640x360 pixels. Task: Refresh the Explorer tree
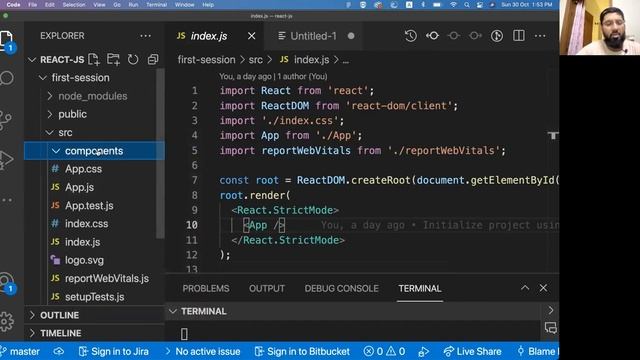[133, 60]
